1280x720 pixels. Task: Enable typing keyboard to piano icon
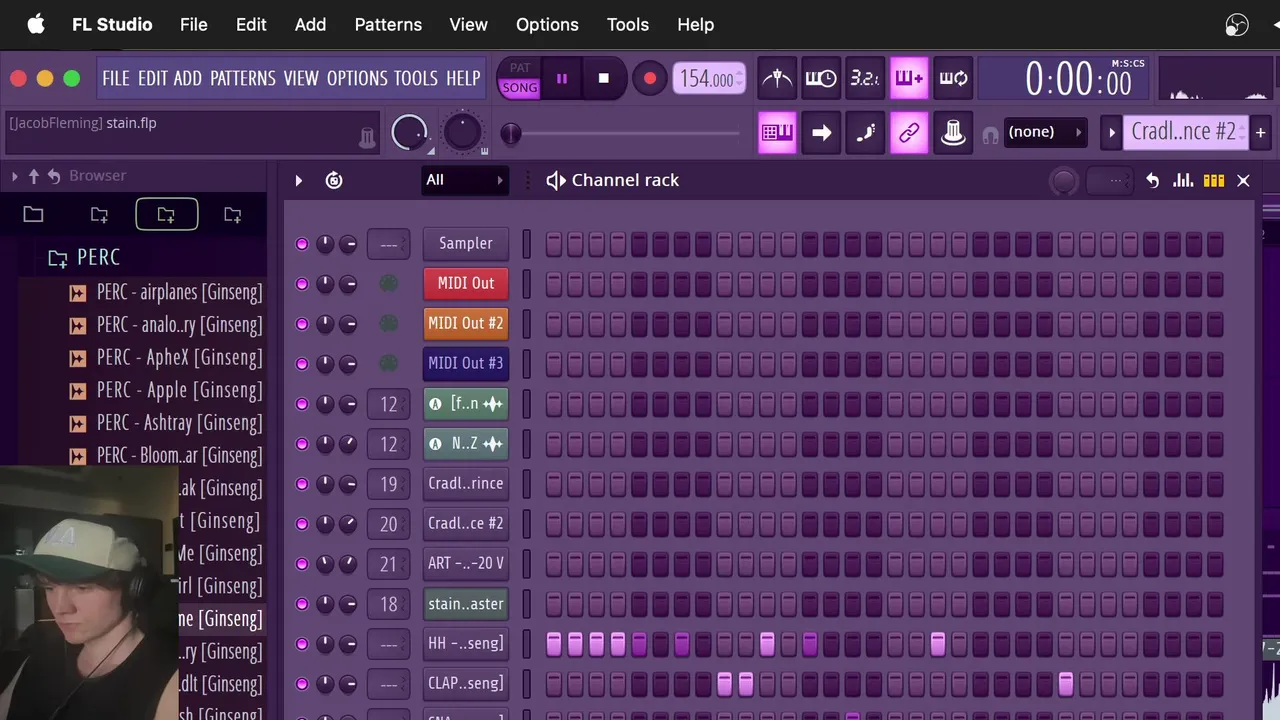click(x=777, y=132)
